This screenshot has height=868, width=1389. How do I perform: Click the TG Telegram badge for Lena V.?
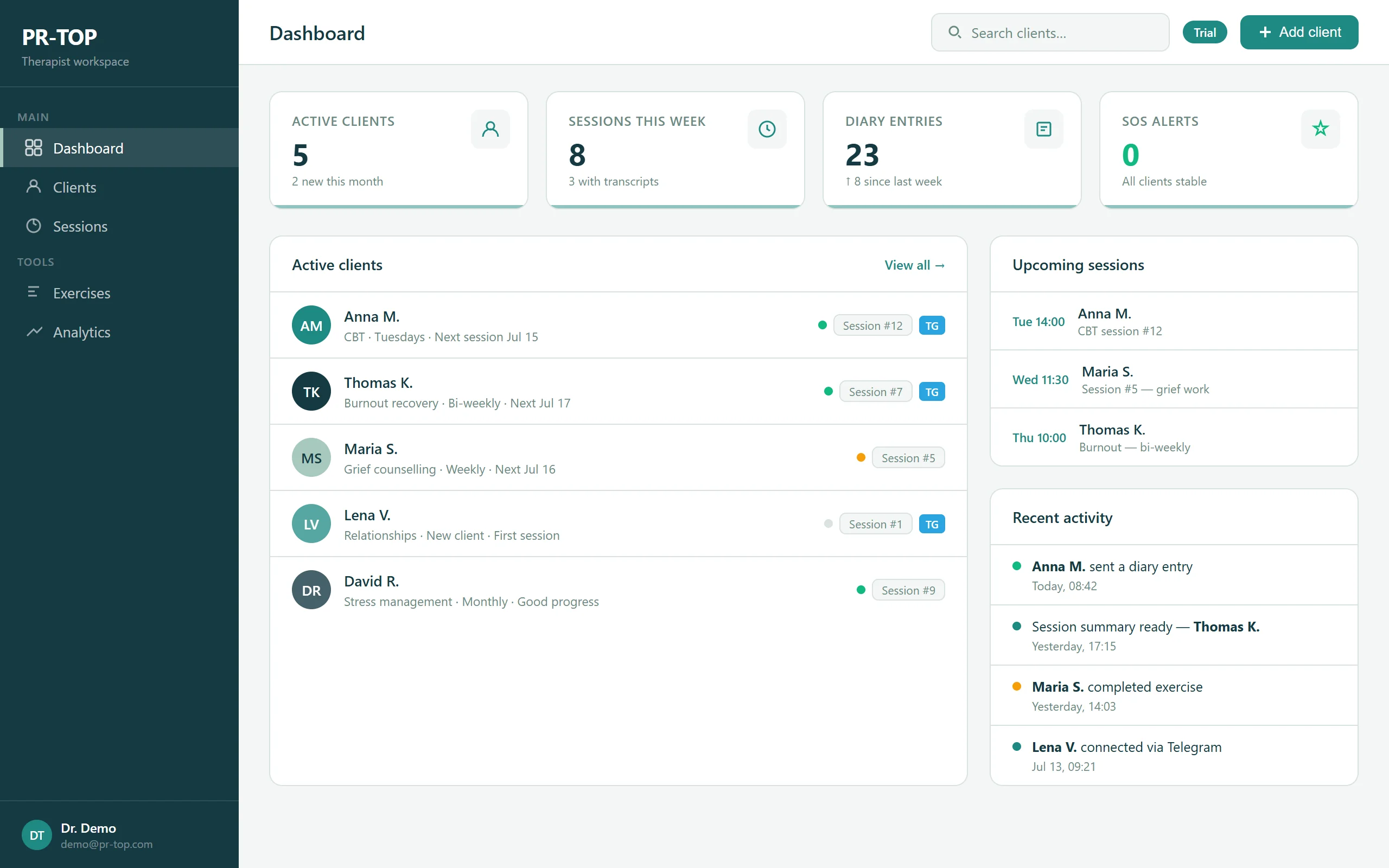(x=932, y=524)
